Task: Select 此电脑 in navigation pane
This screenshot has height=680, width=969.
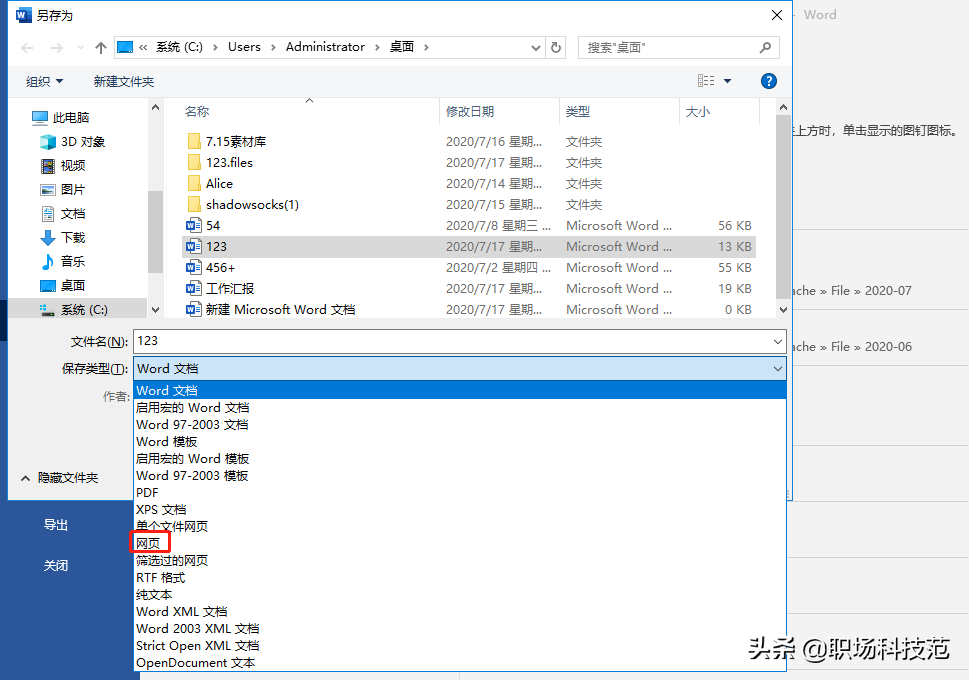Action: 61,117
